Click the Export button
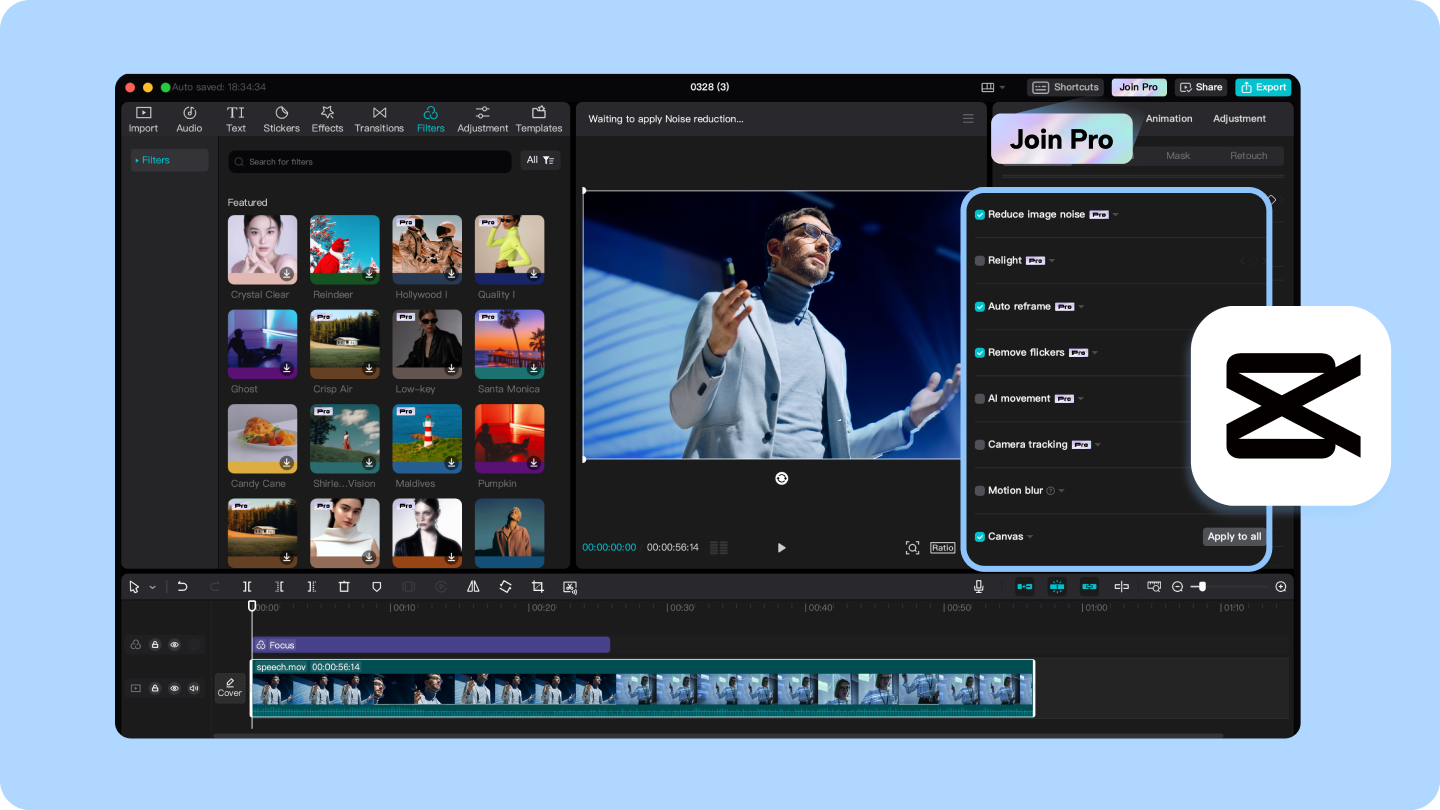 click(1263, 87)
